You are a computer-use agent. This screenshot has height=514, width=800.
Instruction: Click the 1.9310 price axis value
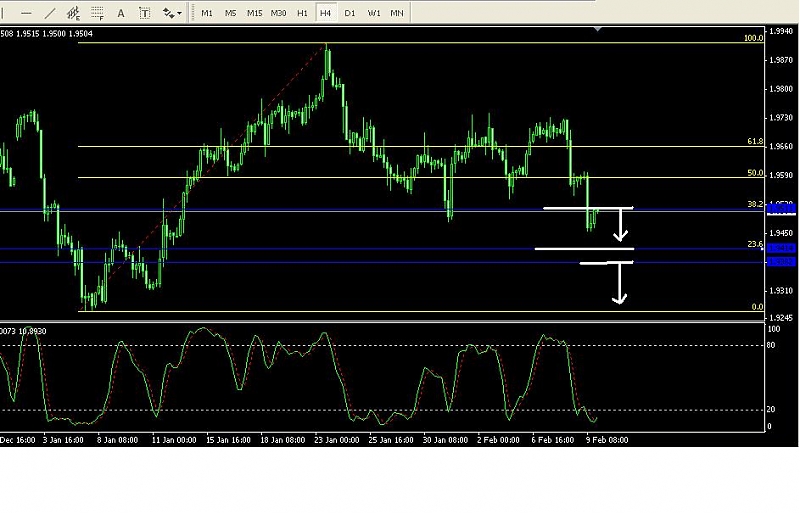coord(782,291)
